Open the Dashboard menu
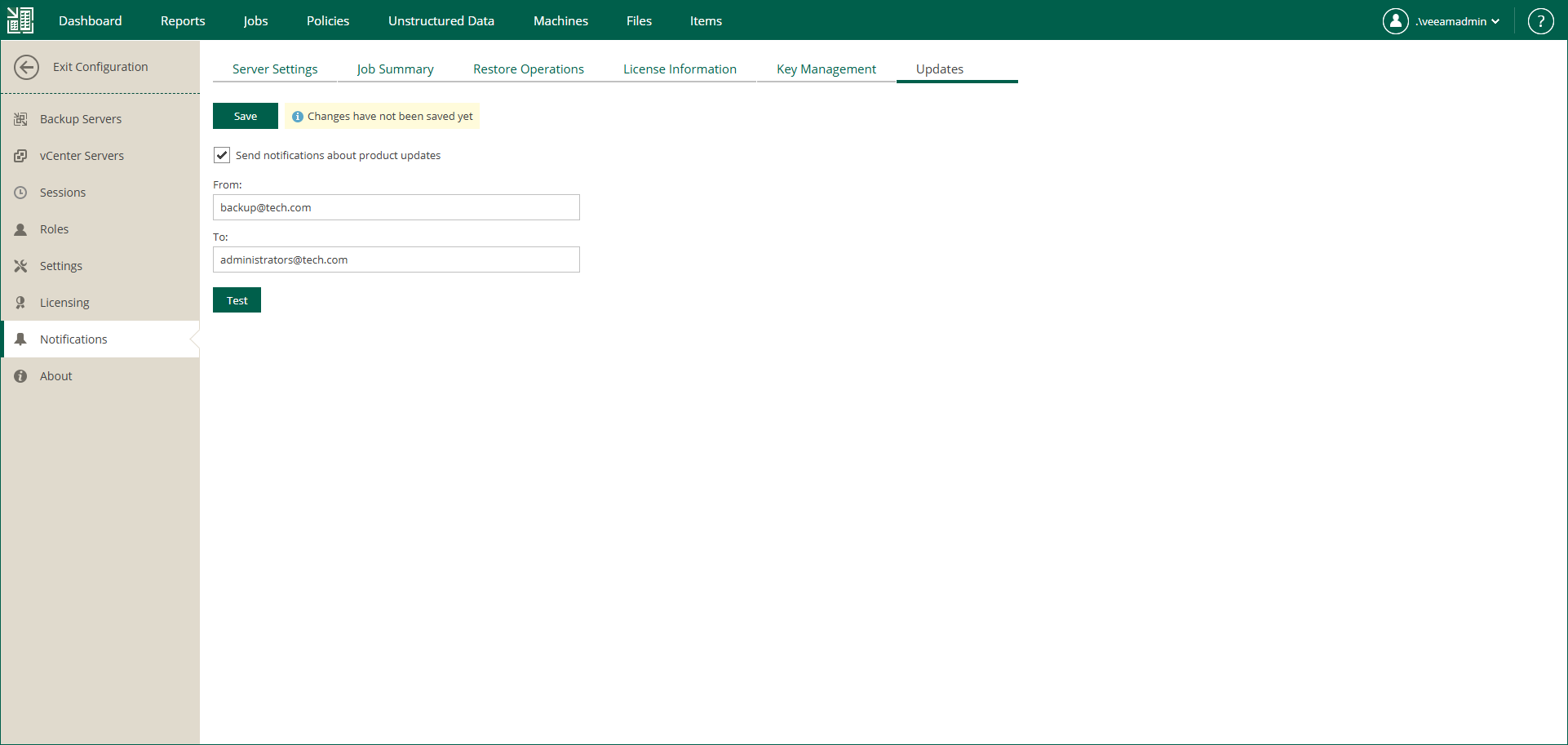This screenshot has width=1568, height=745. [90, 21]
